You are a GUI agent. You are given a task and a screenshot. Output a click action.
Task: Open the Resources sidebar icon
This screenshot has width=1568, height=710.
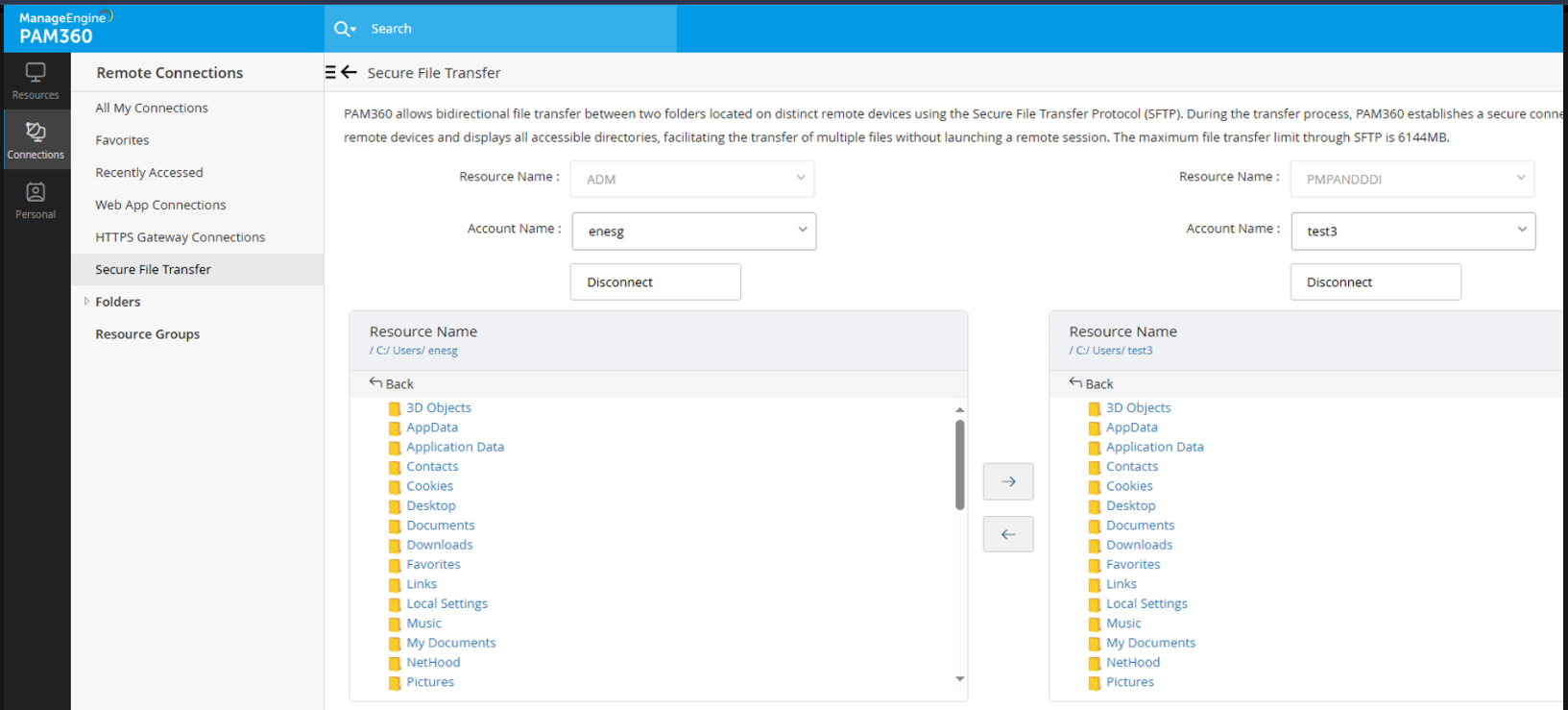[36, 81]
